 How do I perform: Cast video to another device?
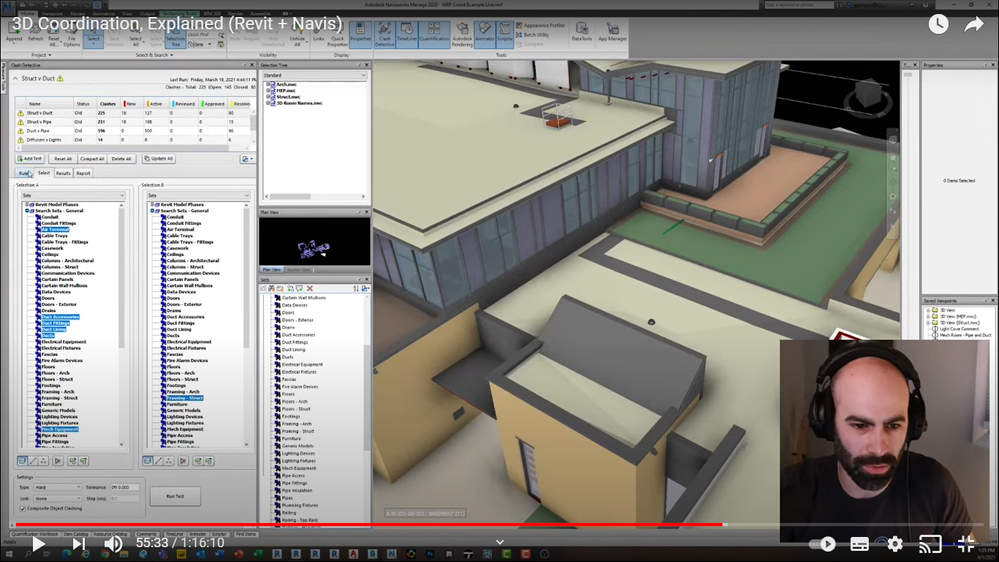(930, 544)
